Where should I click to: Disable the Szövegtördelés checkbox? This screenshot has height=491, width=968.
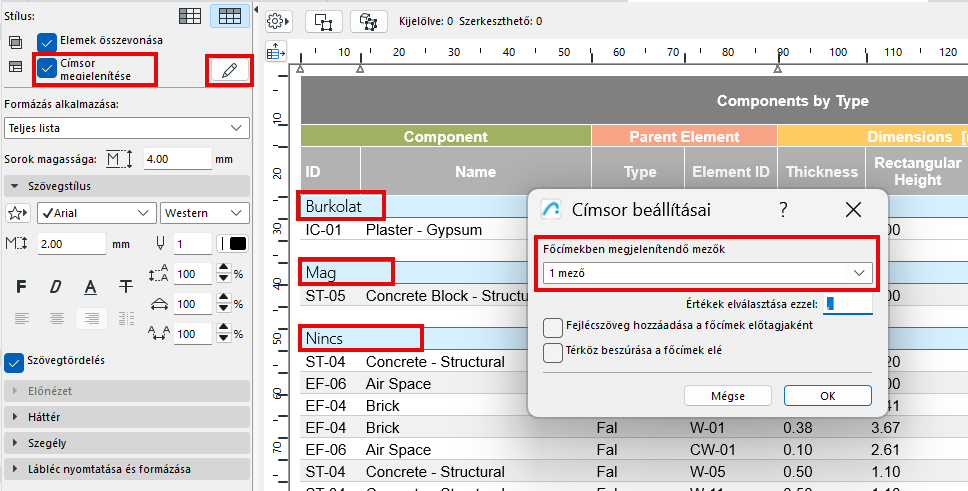(x=14, y=363)
